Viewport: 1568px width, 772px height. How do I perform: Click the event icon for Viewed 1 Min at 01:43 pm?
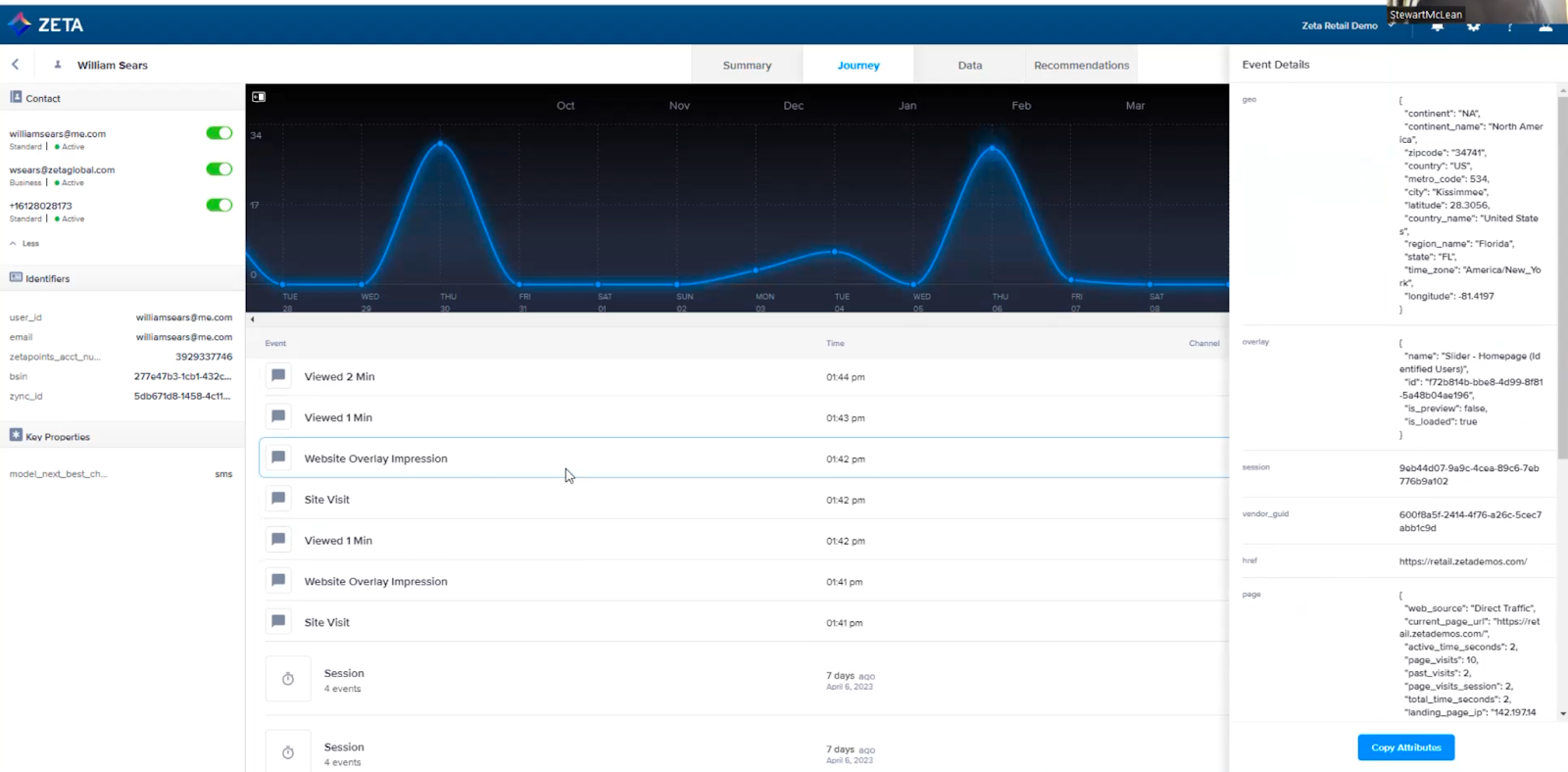[x=278, y=417]
